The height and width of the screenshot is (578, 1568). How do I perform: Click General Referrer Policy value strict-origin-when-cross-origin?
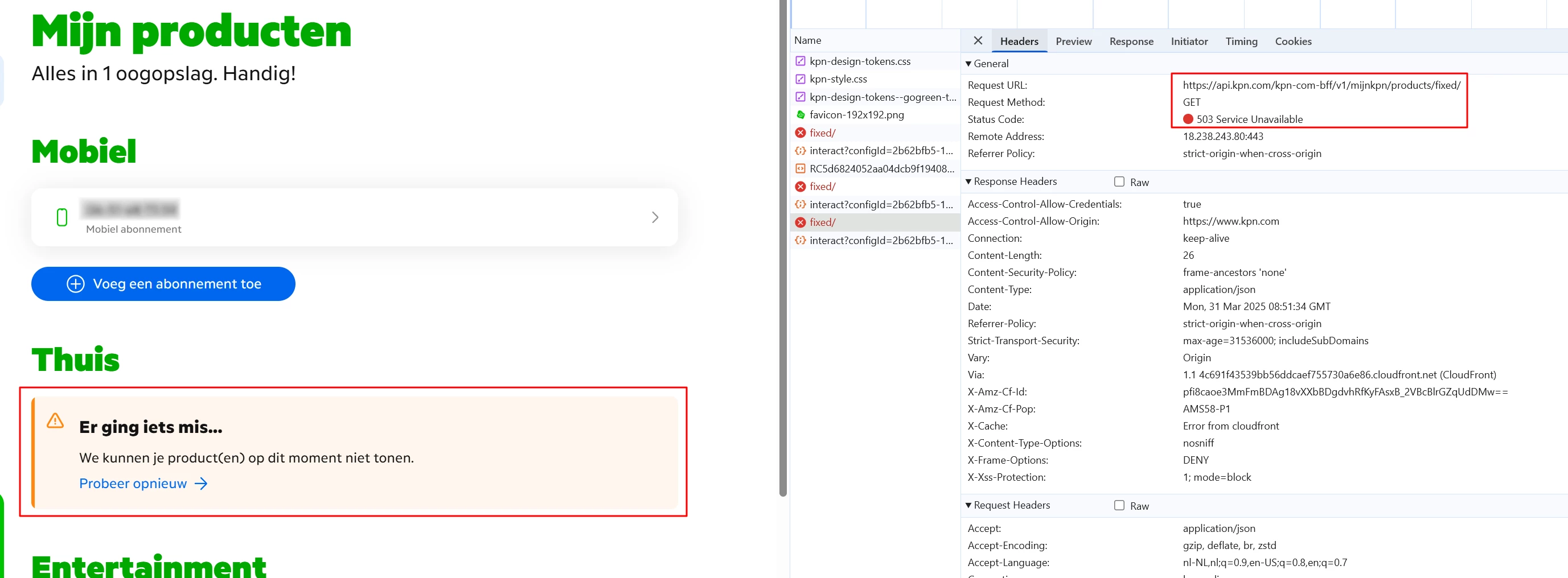(x=1251, y=154)
